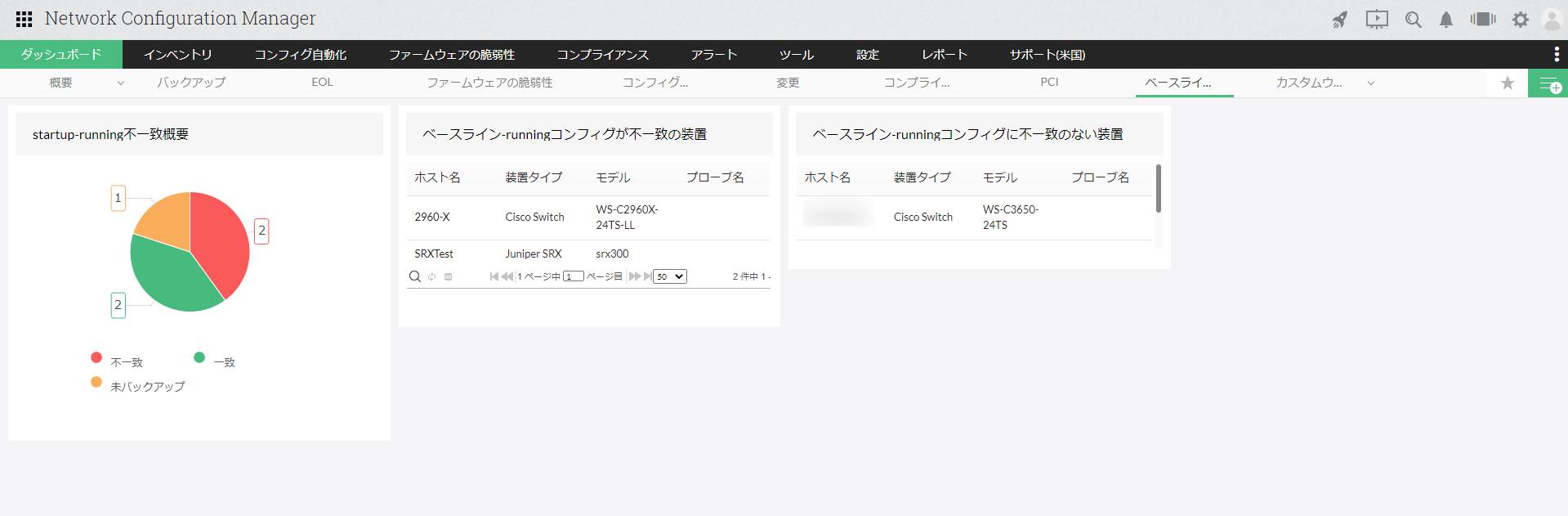Toggle the 一致 legend entry

[215, 361]
